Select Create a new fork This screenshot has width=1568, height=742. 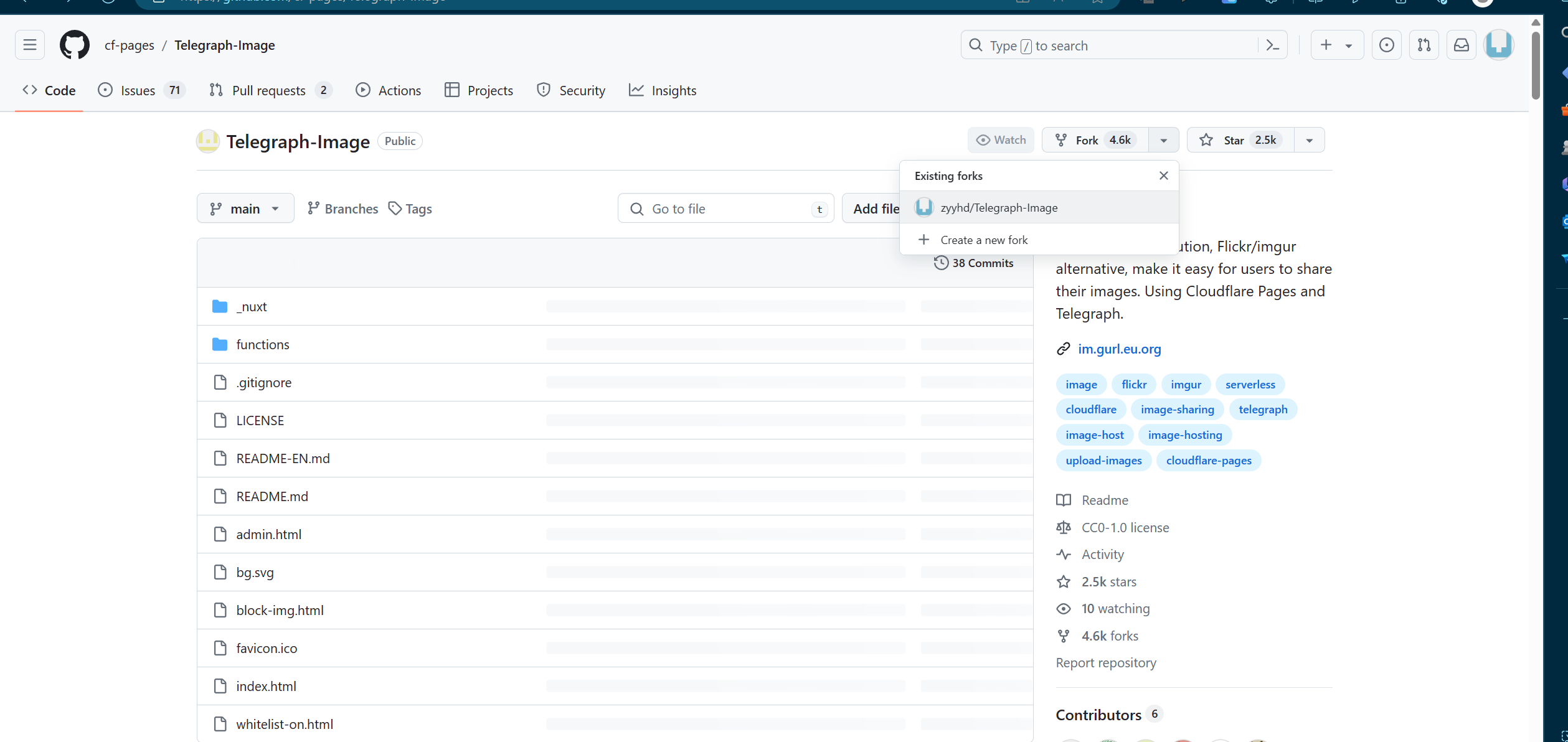tap(984, 240)
